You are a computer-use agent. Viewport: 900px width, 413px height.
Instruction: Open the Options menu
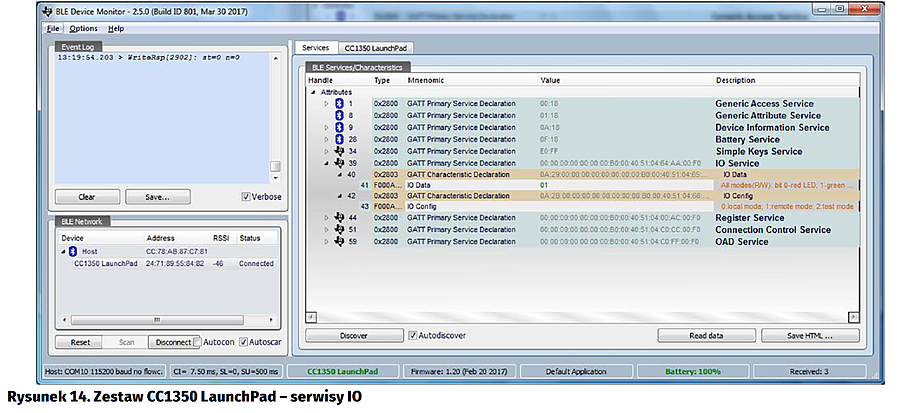click(x=84, y=28)
